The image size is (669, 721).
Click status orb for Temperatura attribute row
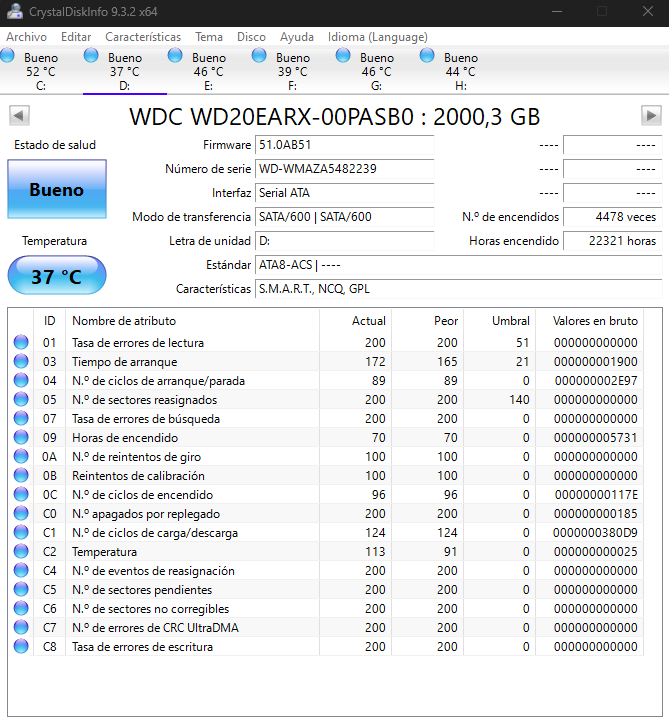[21, 551]
